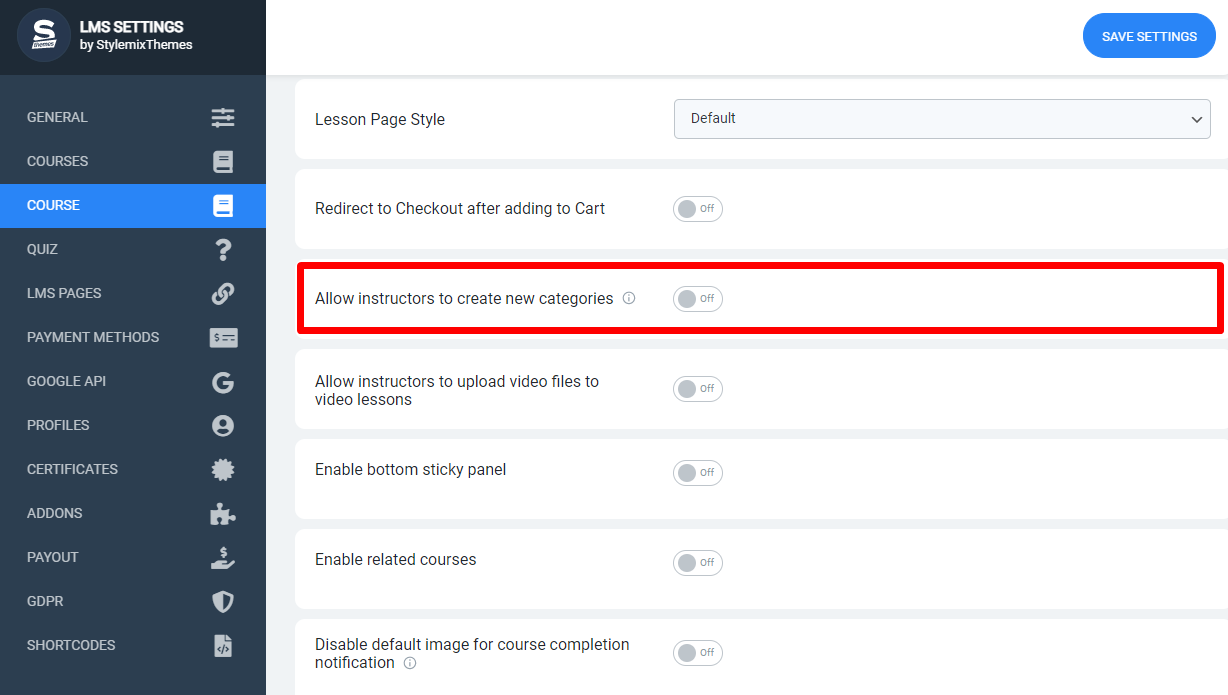This screenshot has height=695, width=1228.
Task: Turn on Enable related courses switch
Action: [698, 563]
